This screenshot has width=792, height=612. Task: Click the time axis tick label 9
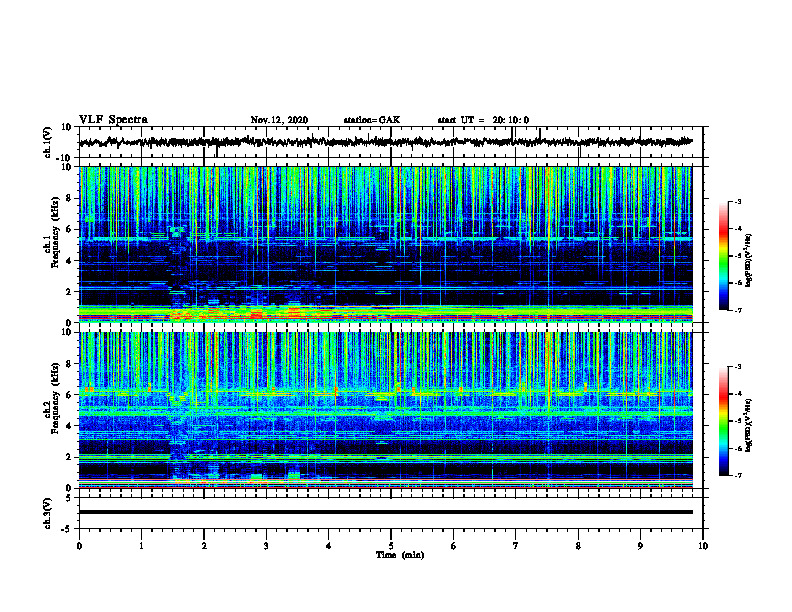[640, 546]
